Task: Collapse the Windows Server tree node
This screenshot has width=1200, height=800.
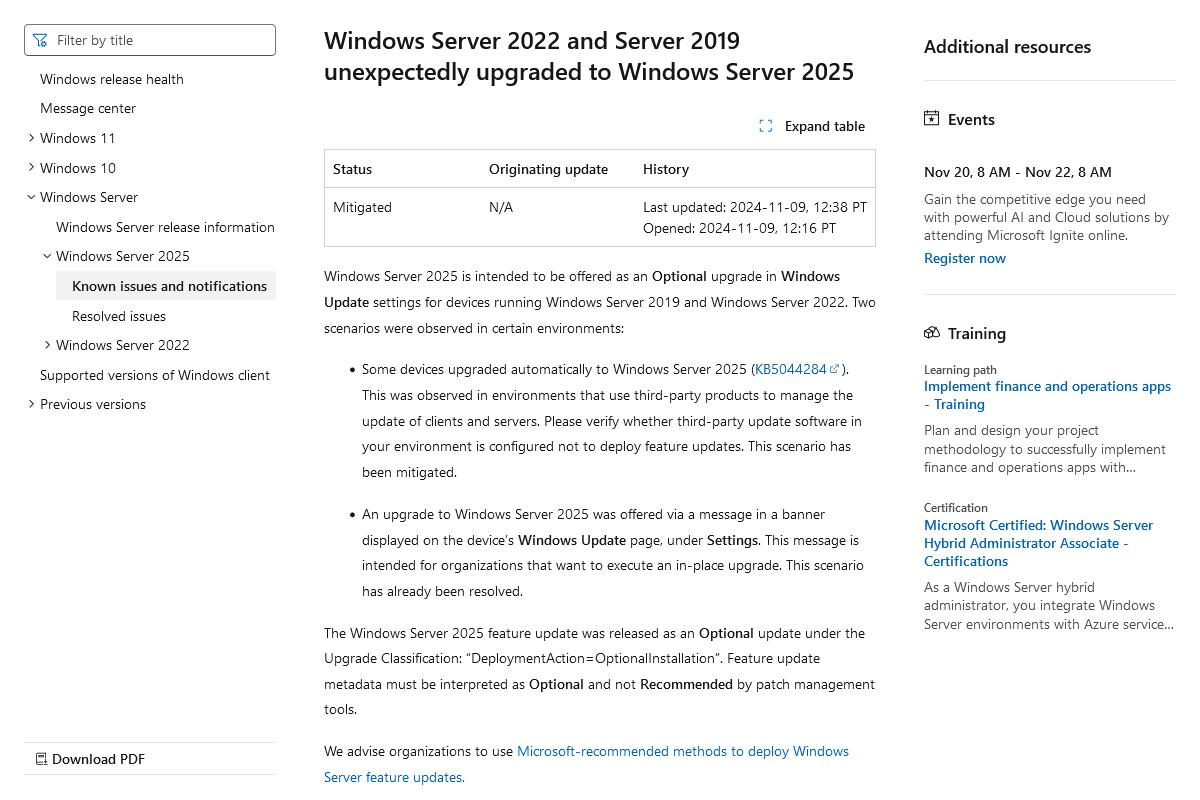Action: tap(31, 197)
